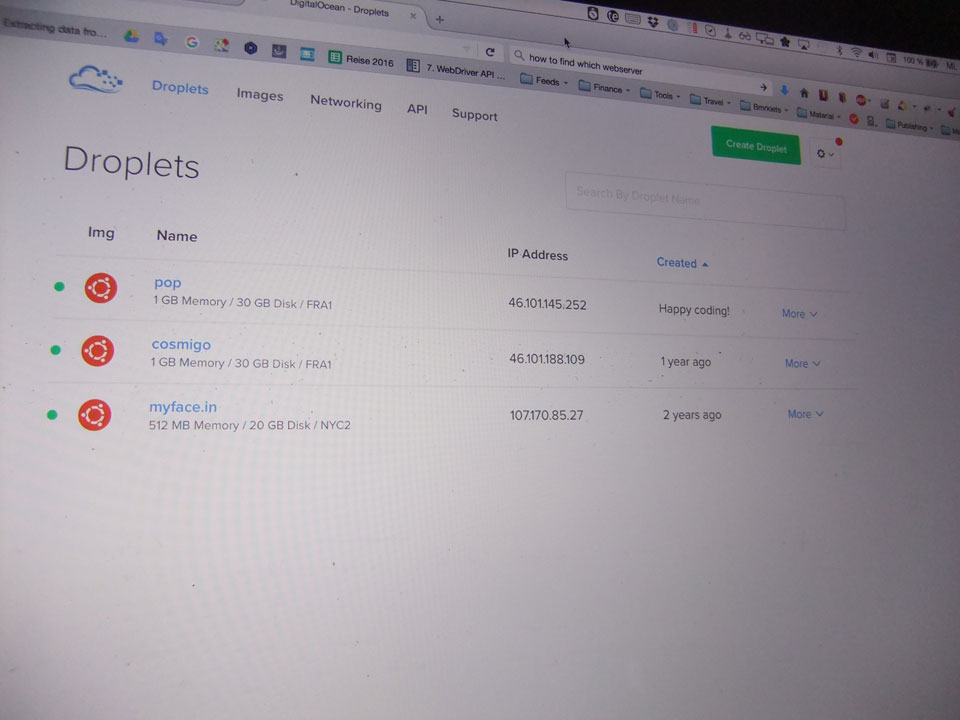
Task: Click the Dropbox icon in menu bar
Action: (x=652, y=20)
